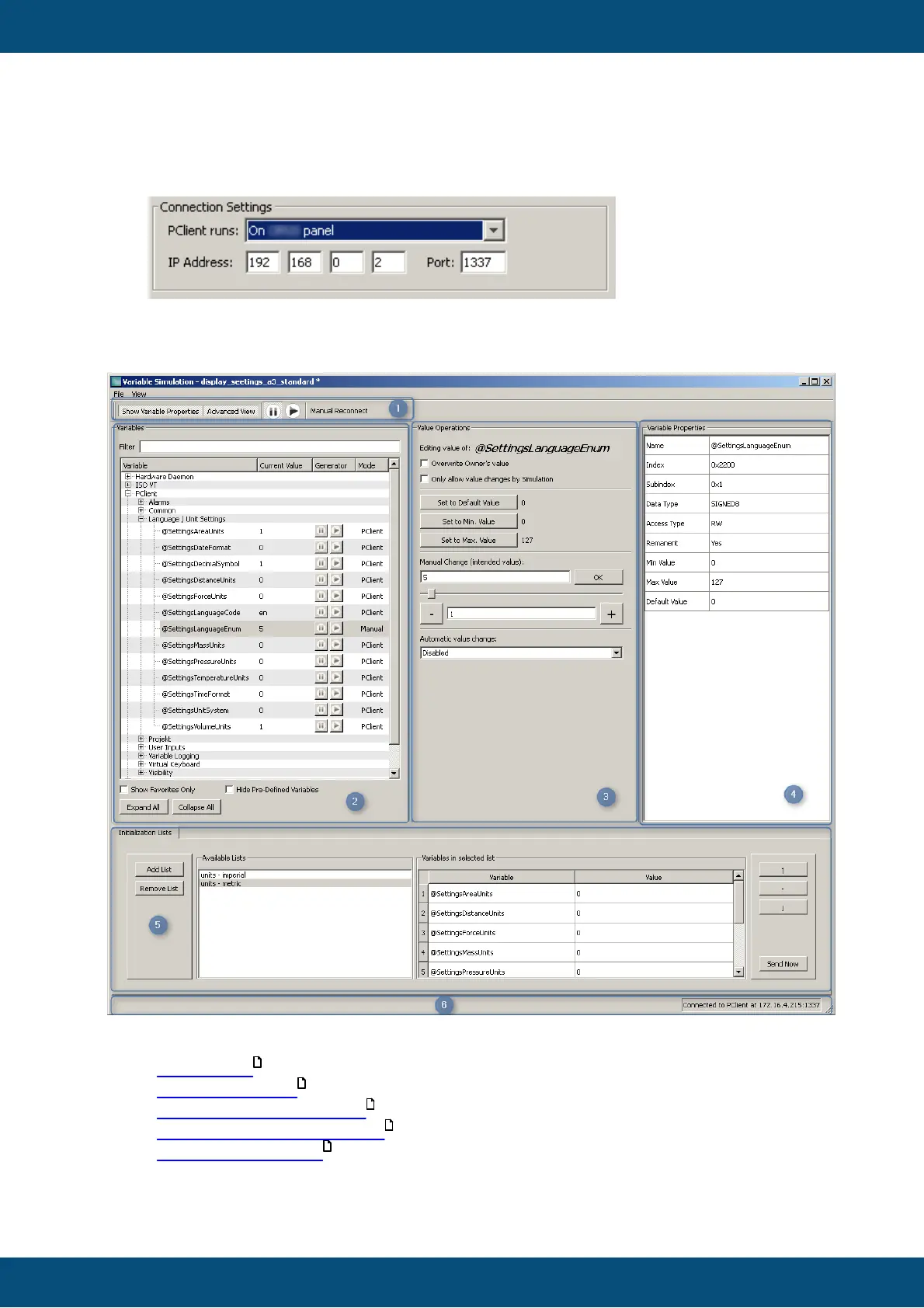Start generator for @SettingsUnitSystem row
Screen dimensions: 924x1308
[x=336, y=710]
